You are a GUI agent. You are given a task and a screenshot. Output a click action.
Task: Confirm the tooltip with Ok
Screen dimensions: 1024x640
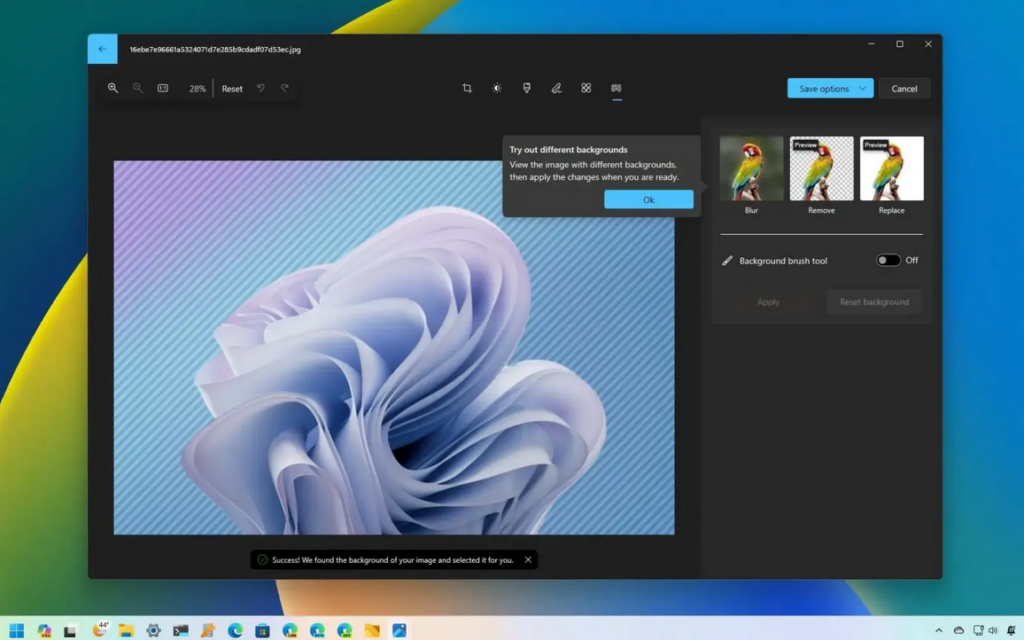pos(648,200)
